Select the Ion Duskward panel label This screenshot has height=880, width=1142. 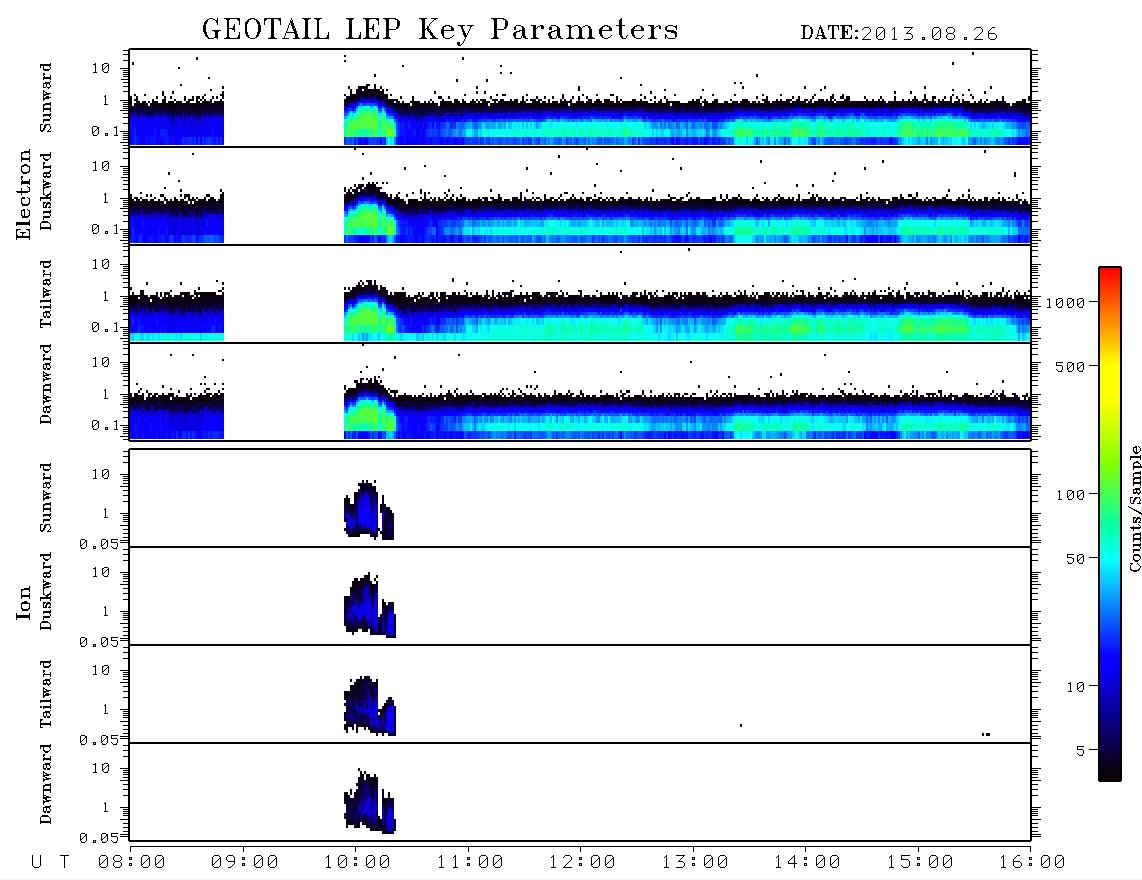46,592
